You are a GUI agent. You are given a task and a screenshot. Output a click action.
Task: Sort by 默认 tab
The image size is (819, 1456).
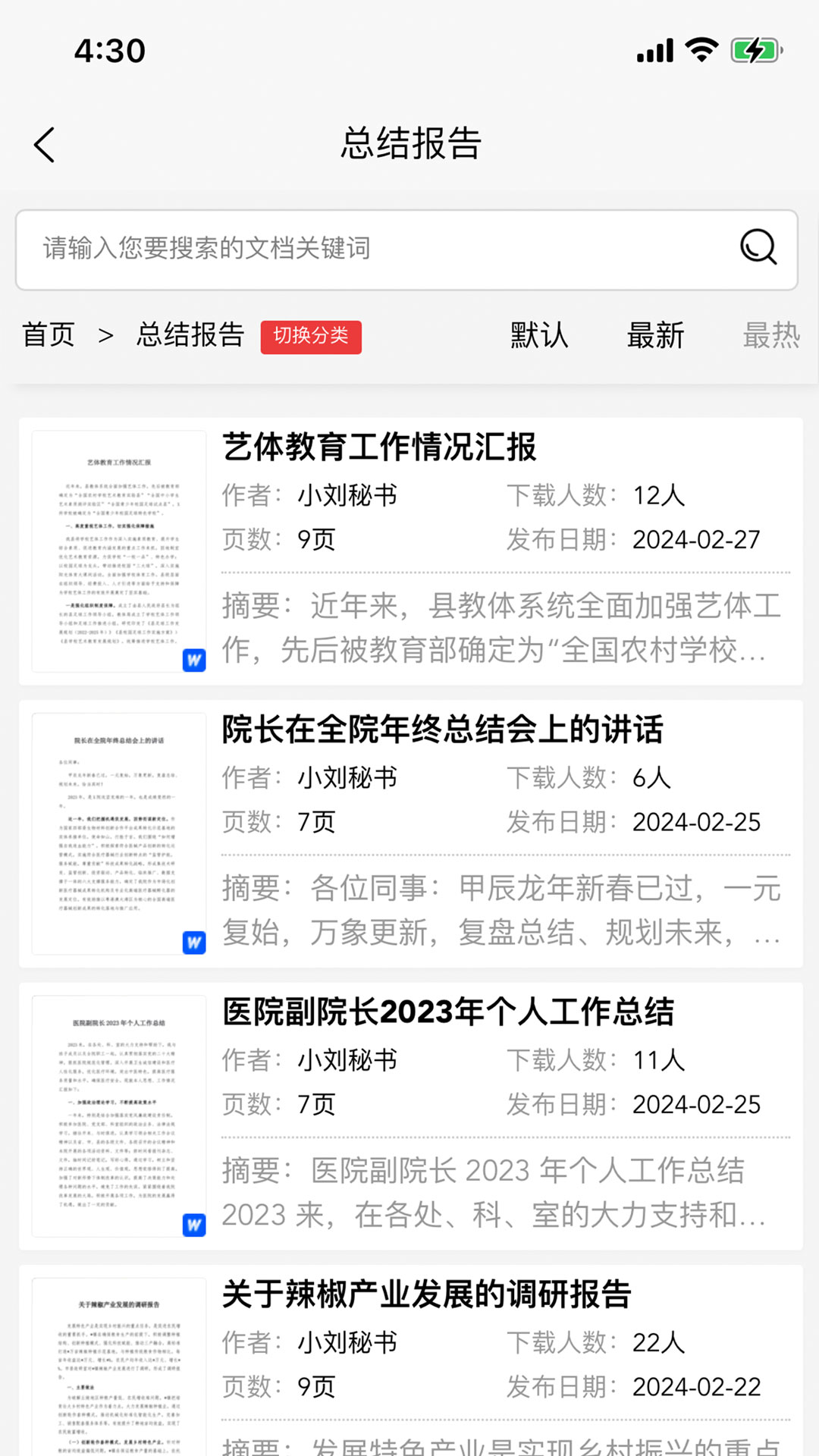(x=539, y=334)
